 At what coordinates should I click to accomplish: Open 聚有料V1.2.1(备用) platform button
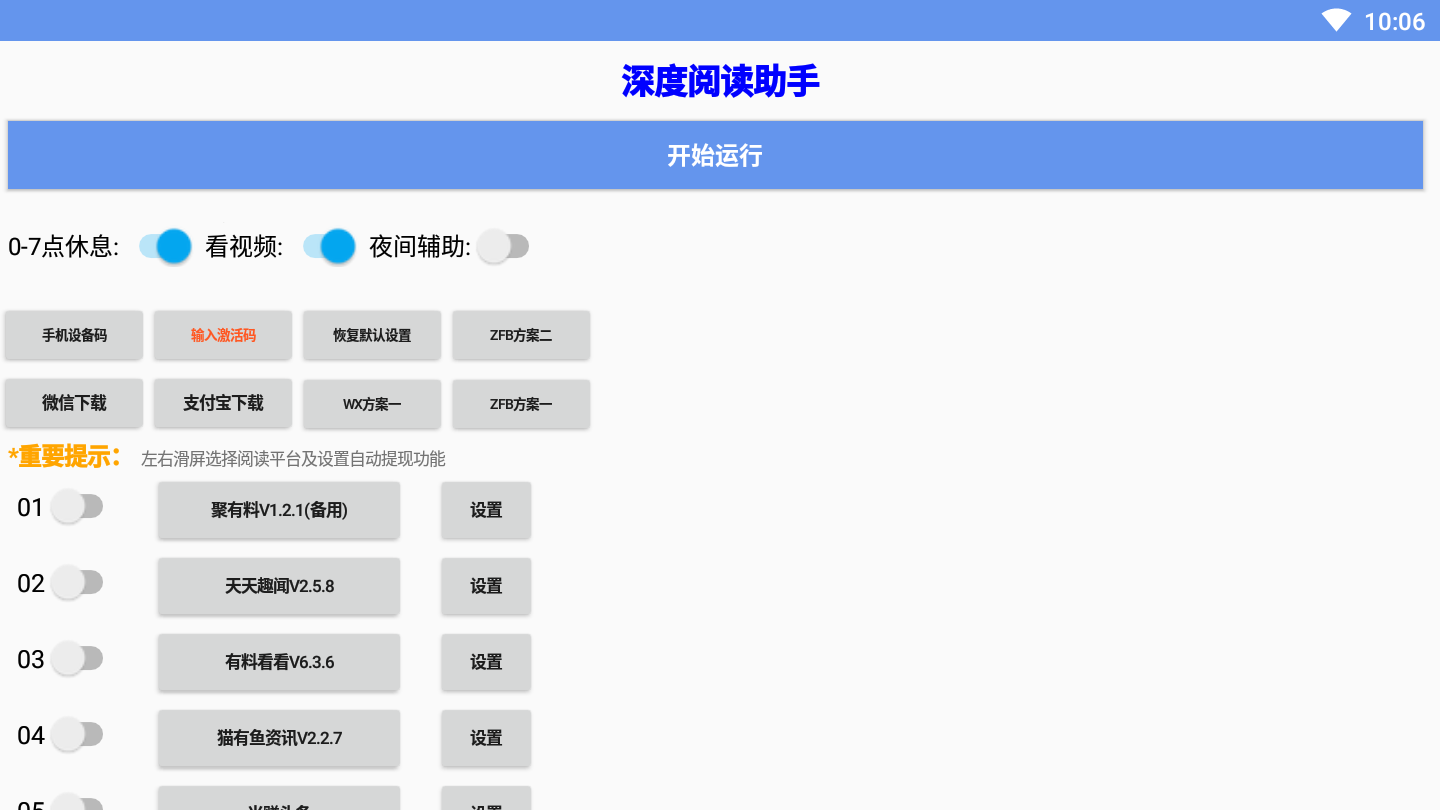pos(279,510)
